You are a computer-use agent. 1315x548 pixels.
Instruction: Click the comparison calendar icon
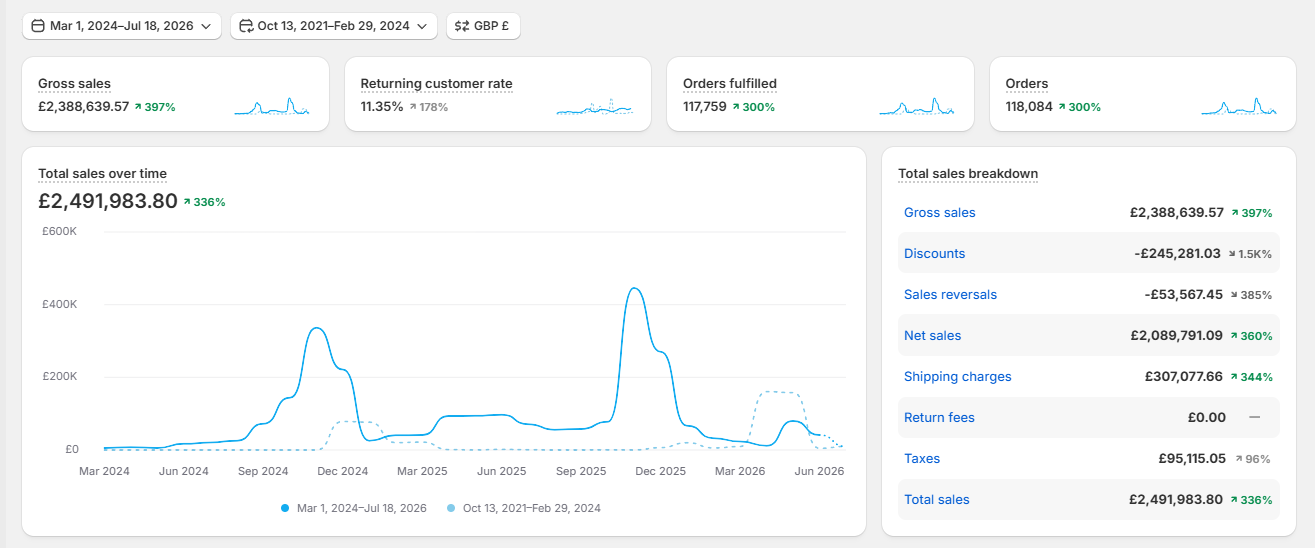coord(246,26)
